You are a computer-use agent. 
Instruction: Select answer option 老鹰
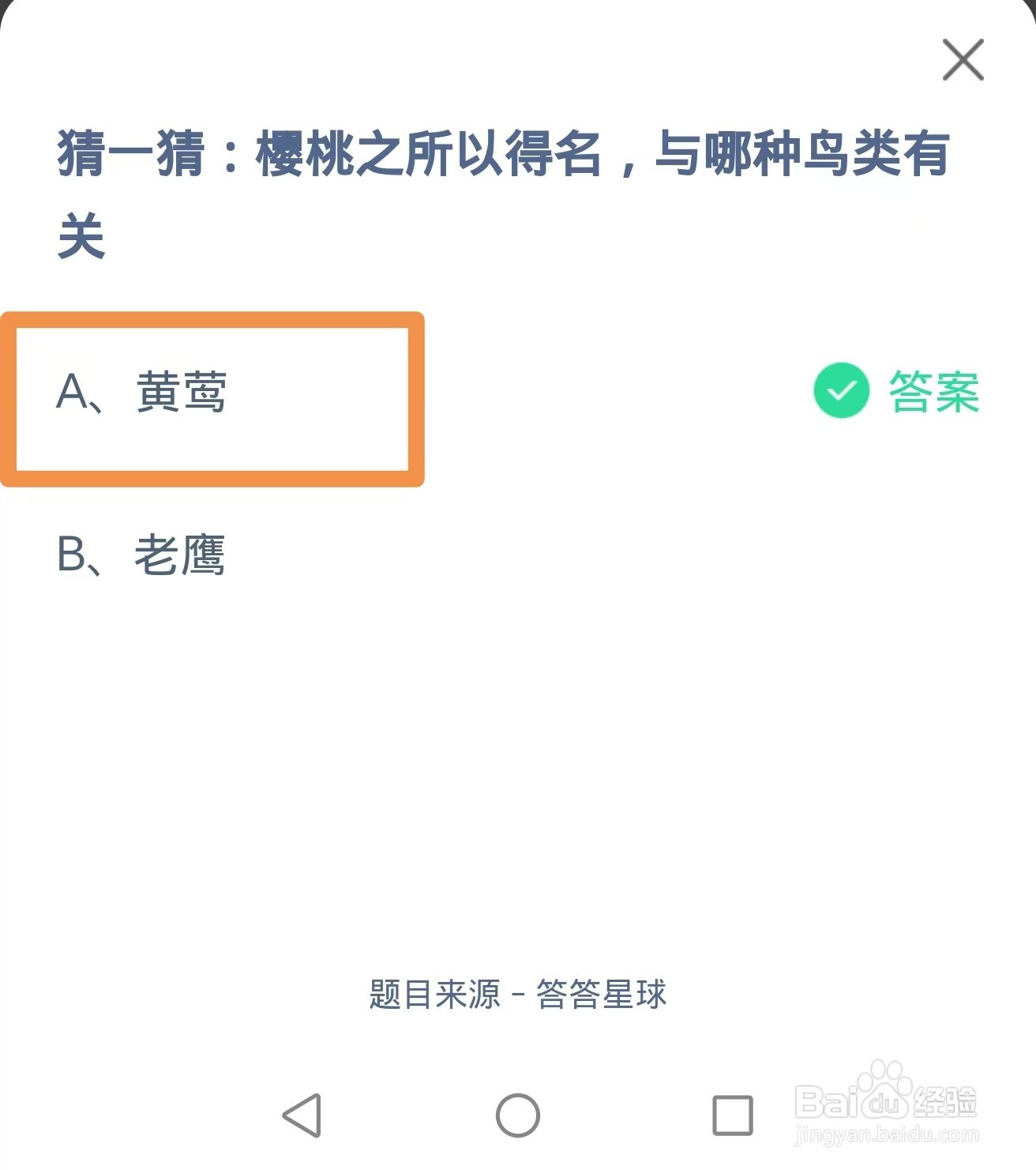click(180, 555)
